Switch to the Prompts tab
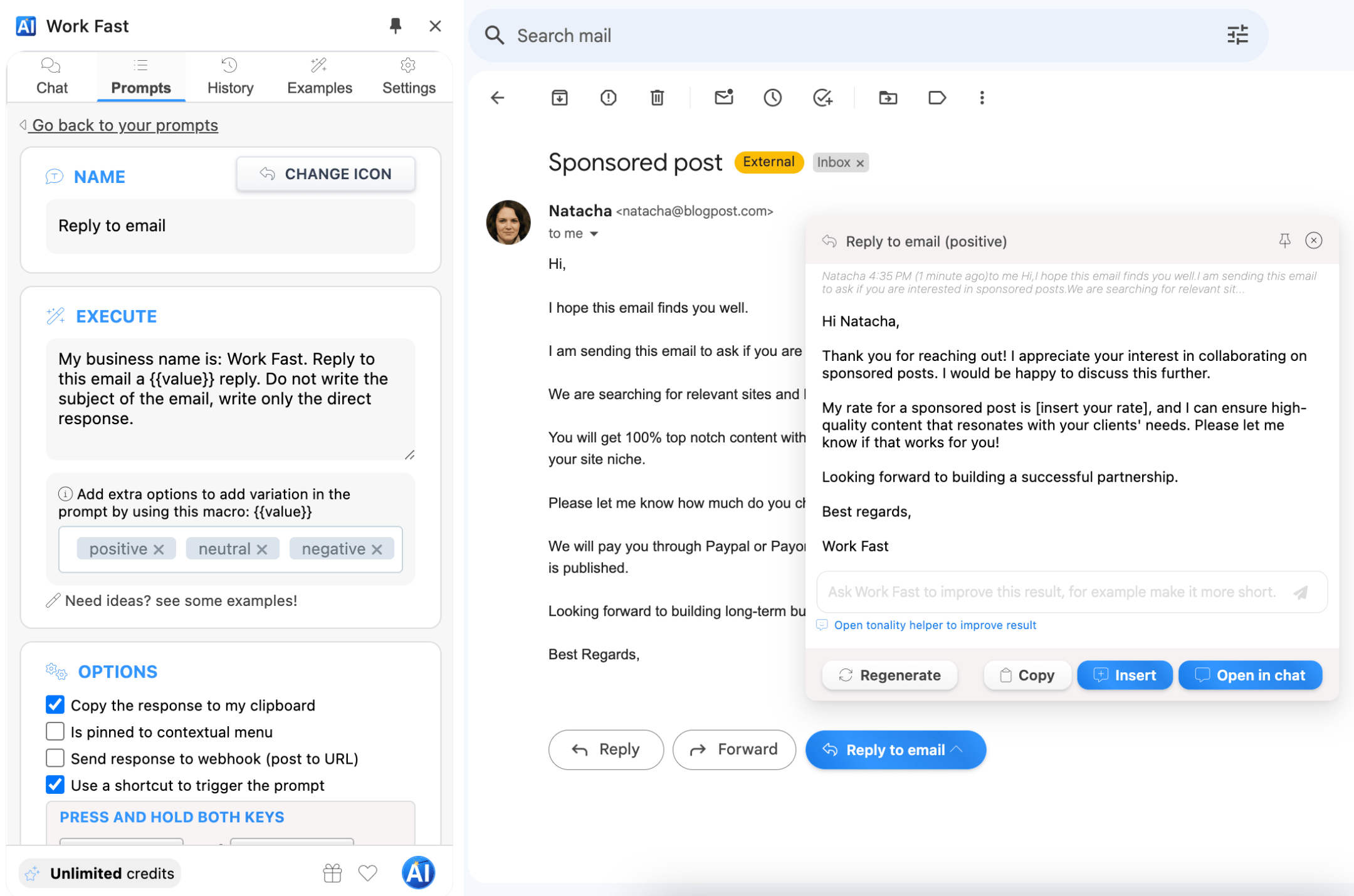The height and width of the screenshot is (896, 1354). point(141,77)
